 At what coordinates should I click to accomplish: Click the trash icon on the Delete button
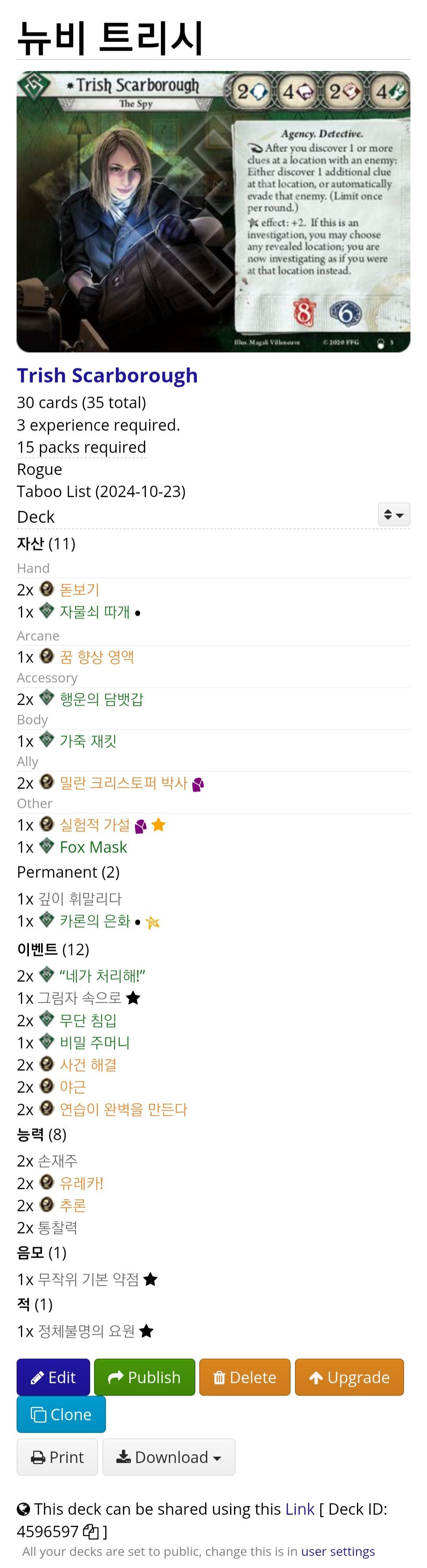point(220,1377)
